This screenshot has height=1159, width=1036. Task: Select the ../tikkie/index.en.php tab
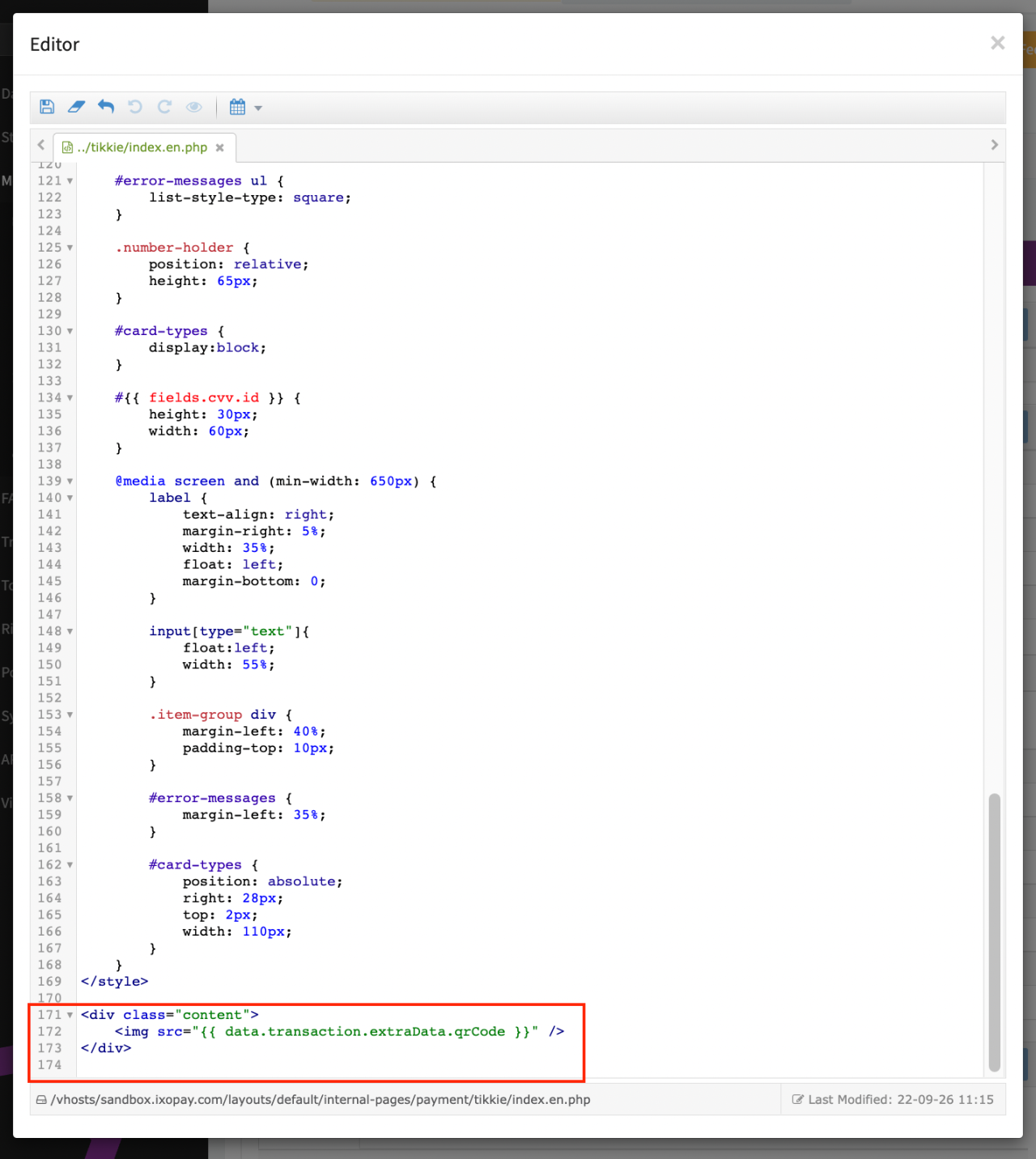coord(142,147)
